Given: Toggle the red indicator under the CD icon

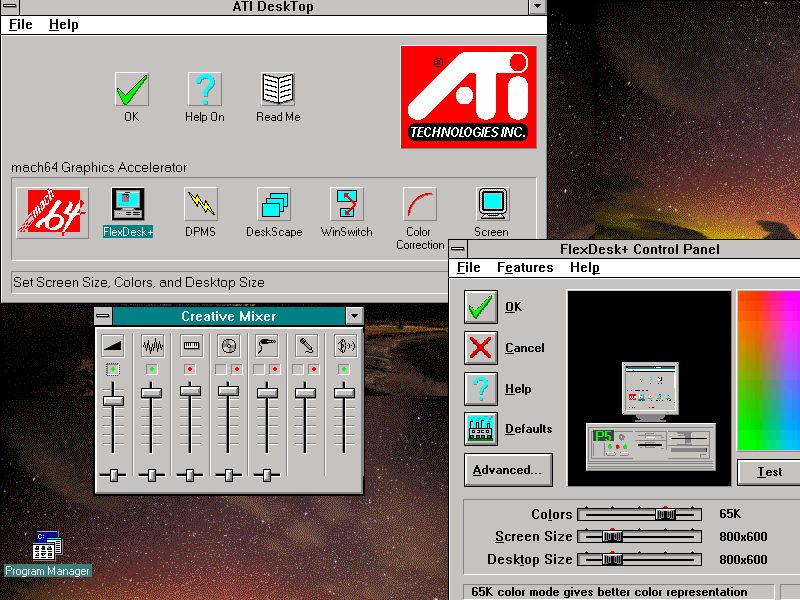Looking at the screenshot, I should click(236, 369).
